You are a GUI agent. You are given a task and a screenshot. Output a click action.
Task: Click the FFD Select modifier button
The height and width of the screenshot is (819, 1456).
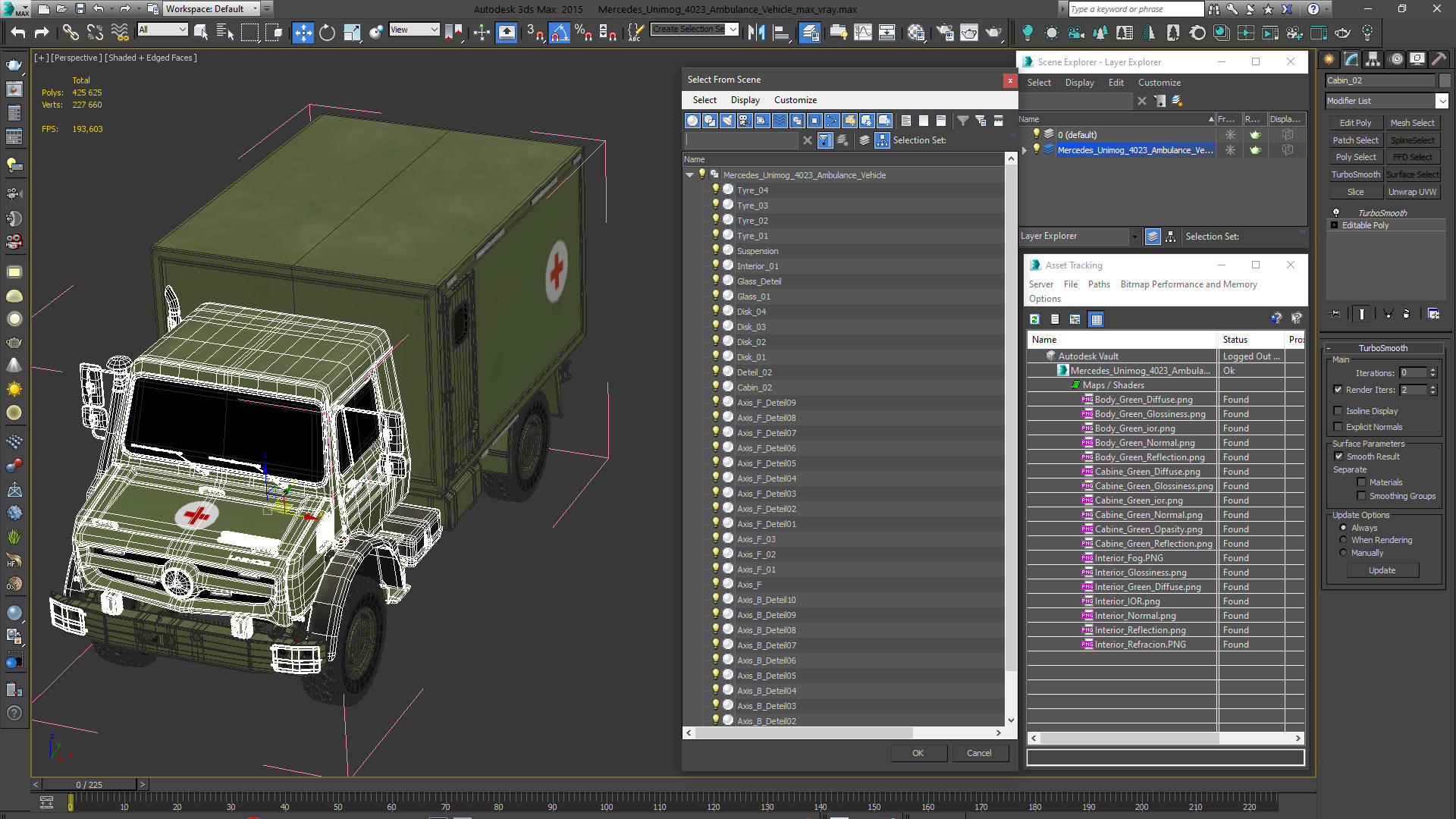[x=1412, y=157]
